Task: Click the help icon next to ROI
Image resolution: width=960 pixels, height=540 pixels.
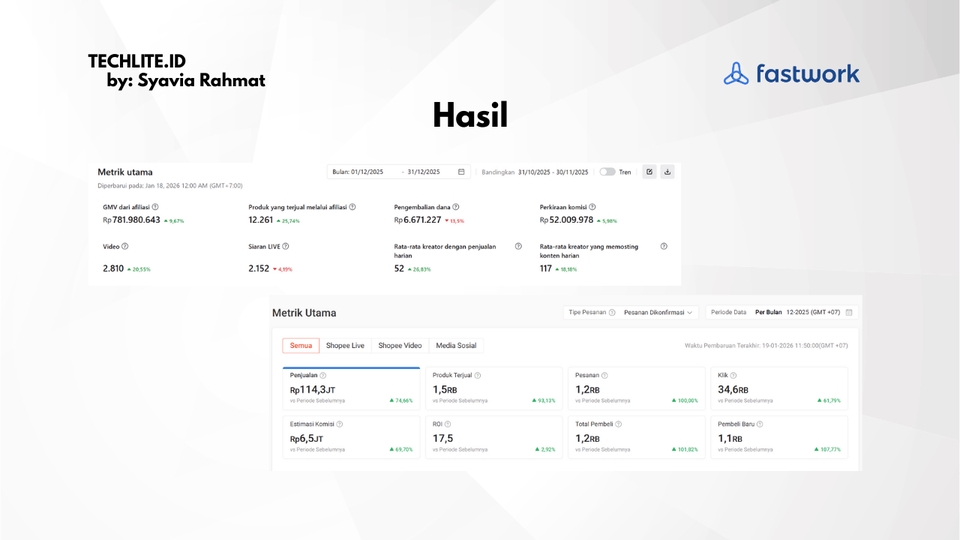Action: pyautogui.click(x=448, y=424)
